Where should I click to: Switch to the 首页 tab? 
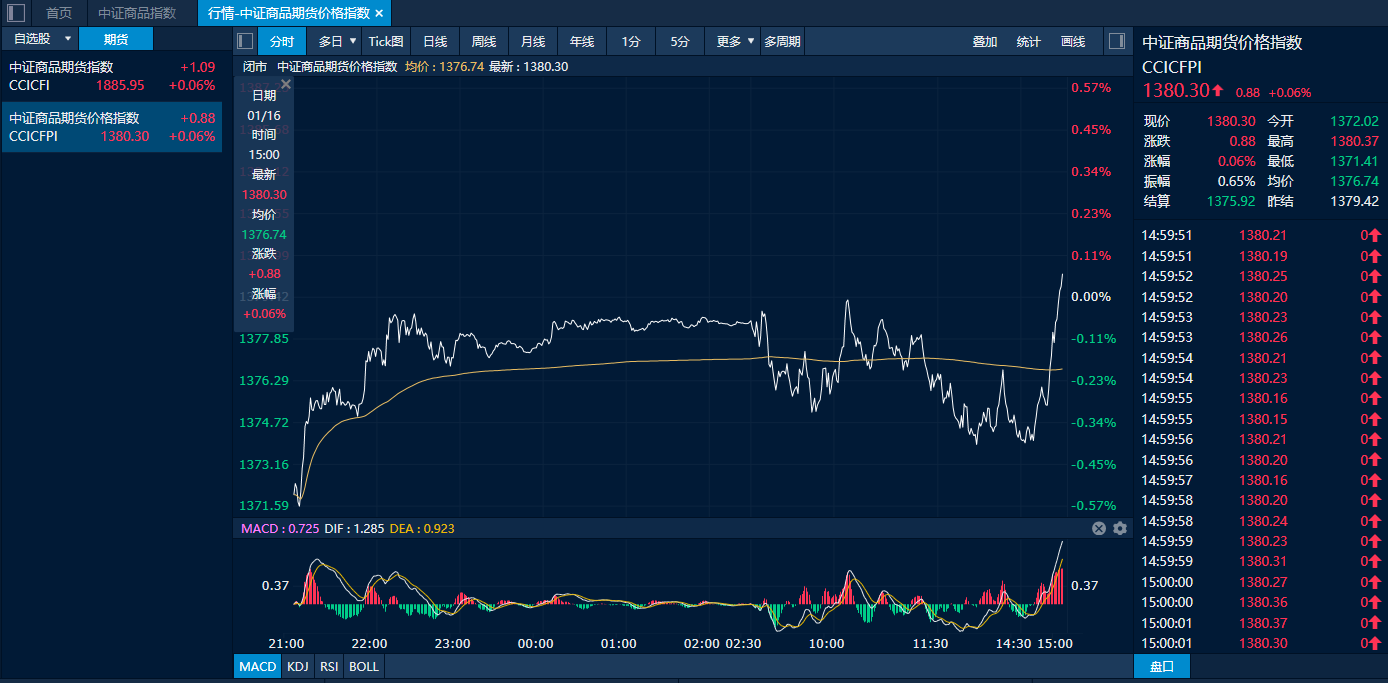pyautogui.click(x=59, y=13)
